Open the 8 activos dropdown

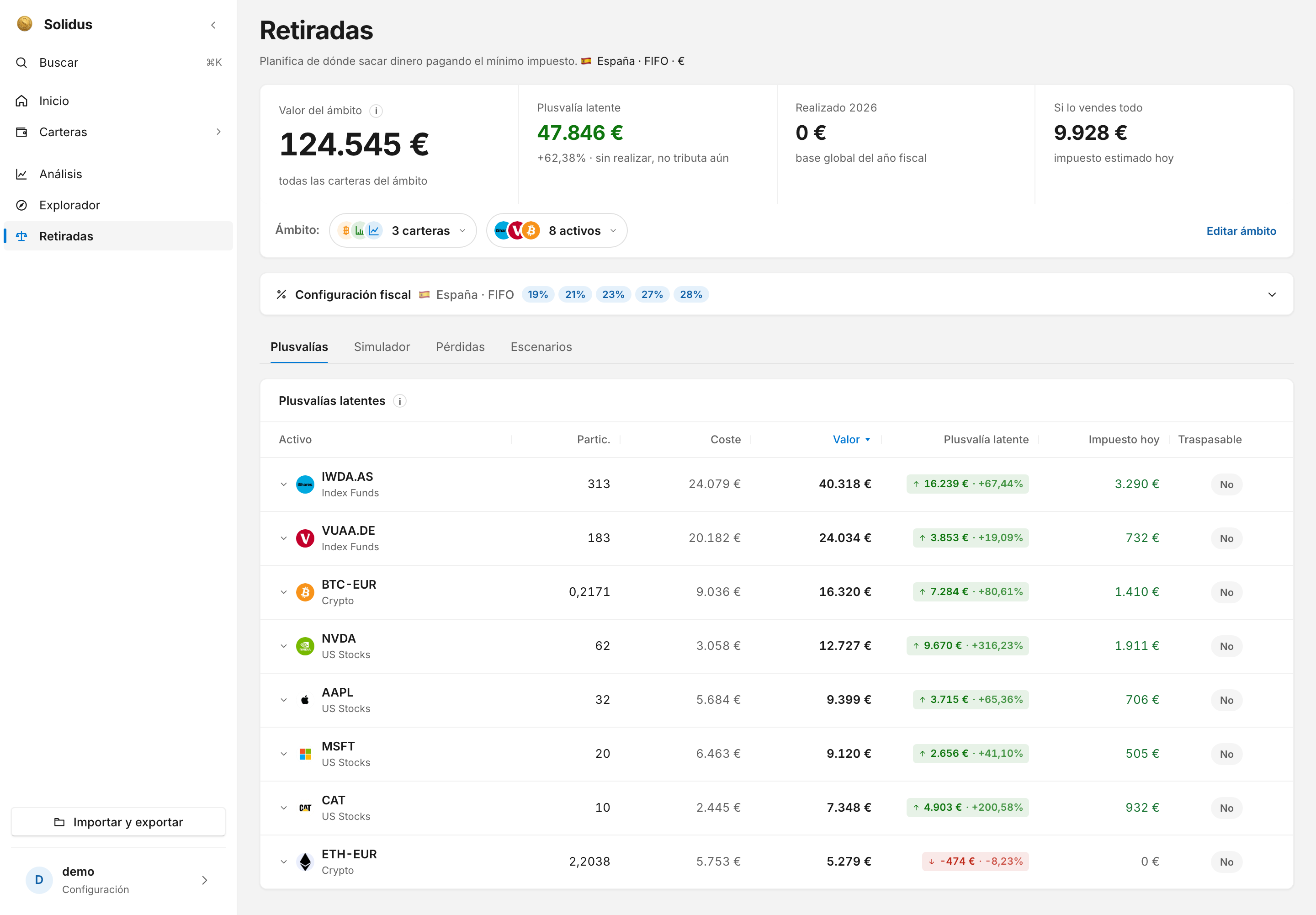click(x=557, y=230)
